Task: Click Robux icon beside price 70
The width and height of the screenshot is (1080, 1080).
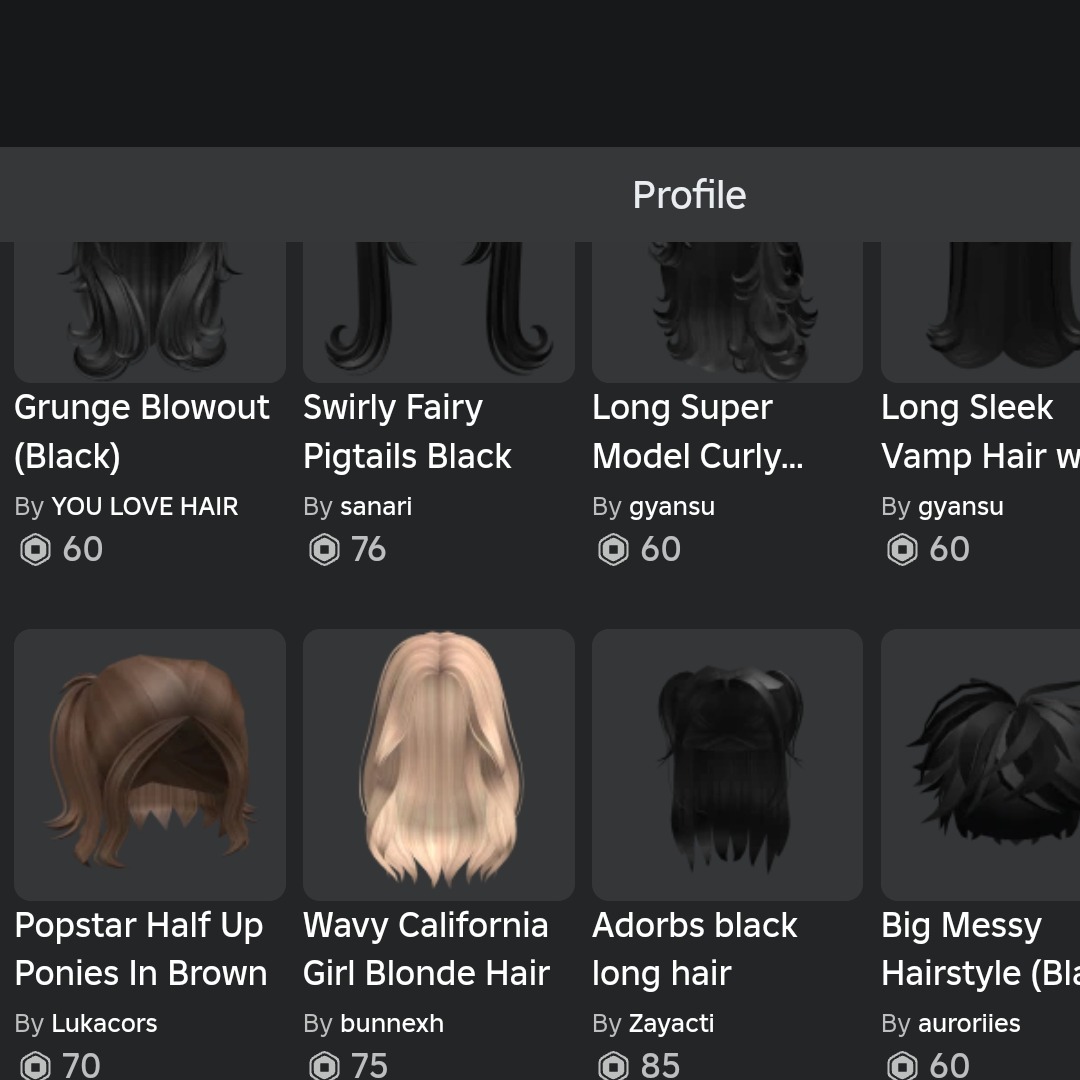Action: click(35, 1066)
